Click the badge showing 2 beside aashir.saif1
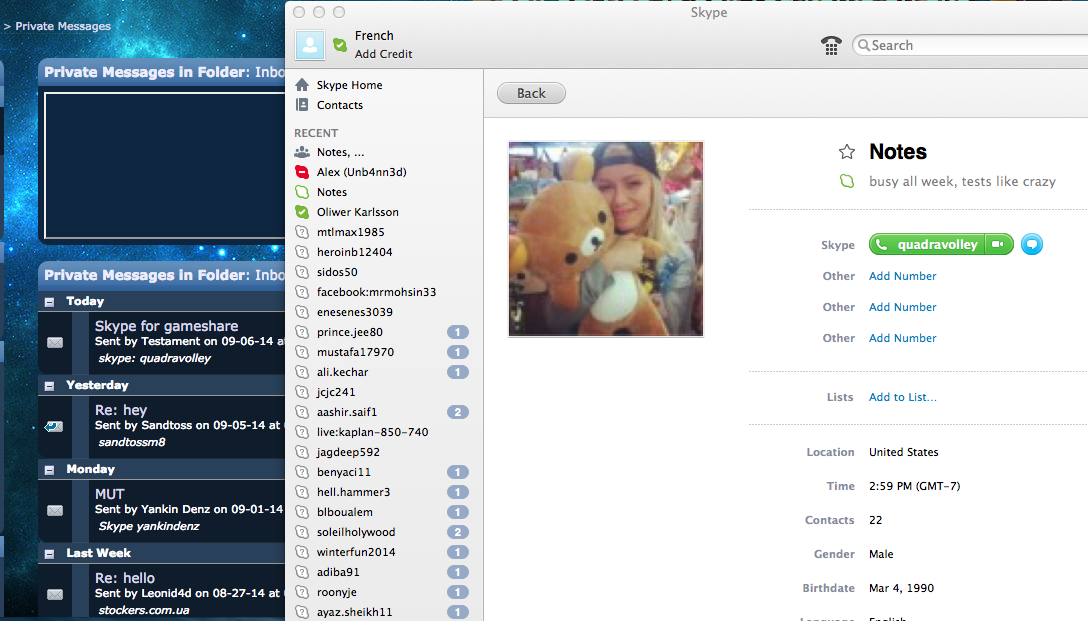Viewport: 1088px width, 621px height. point(458,412)
